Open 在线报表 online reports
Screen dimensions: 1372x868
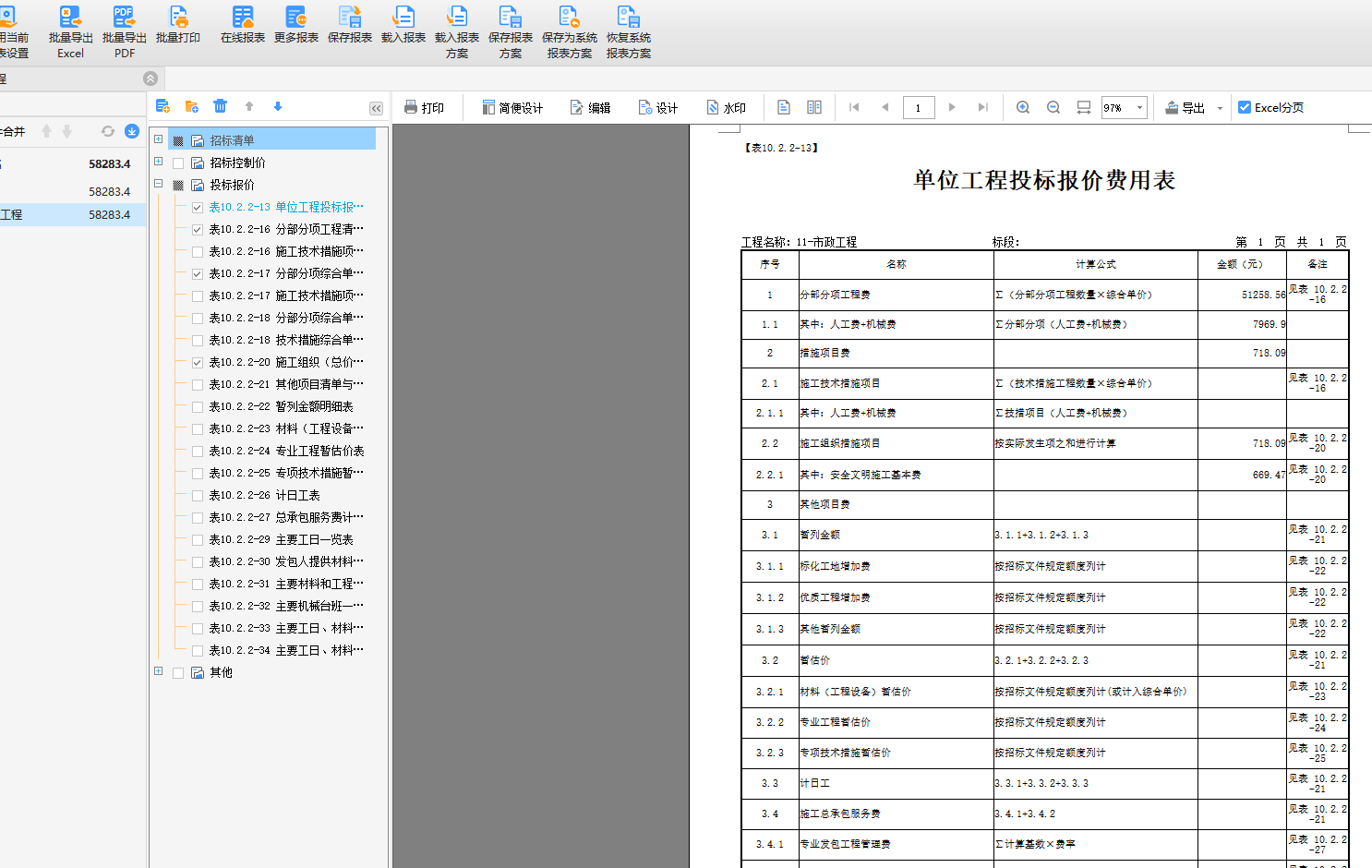pyautogui.click(x=243, y=25)
